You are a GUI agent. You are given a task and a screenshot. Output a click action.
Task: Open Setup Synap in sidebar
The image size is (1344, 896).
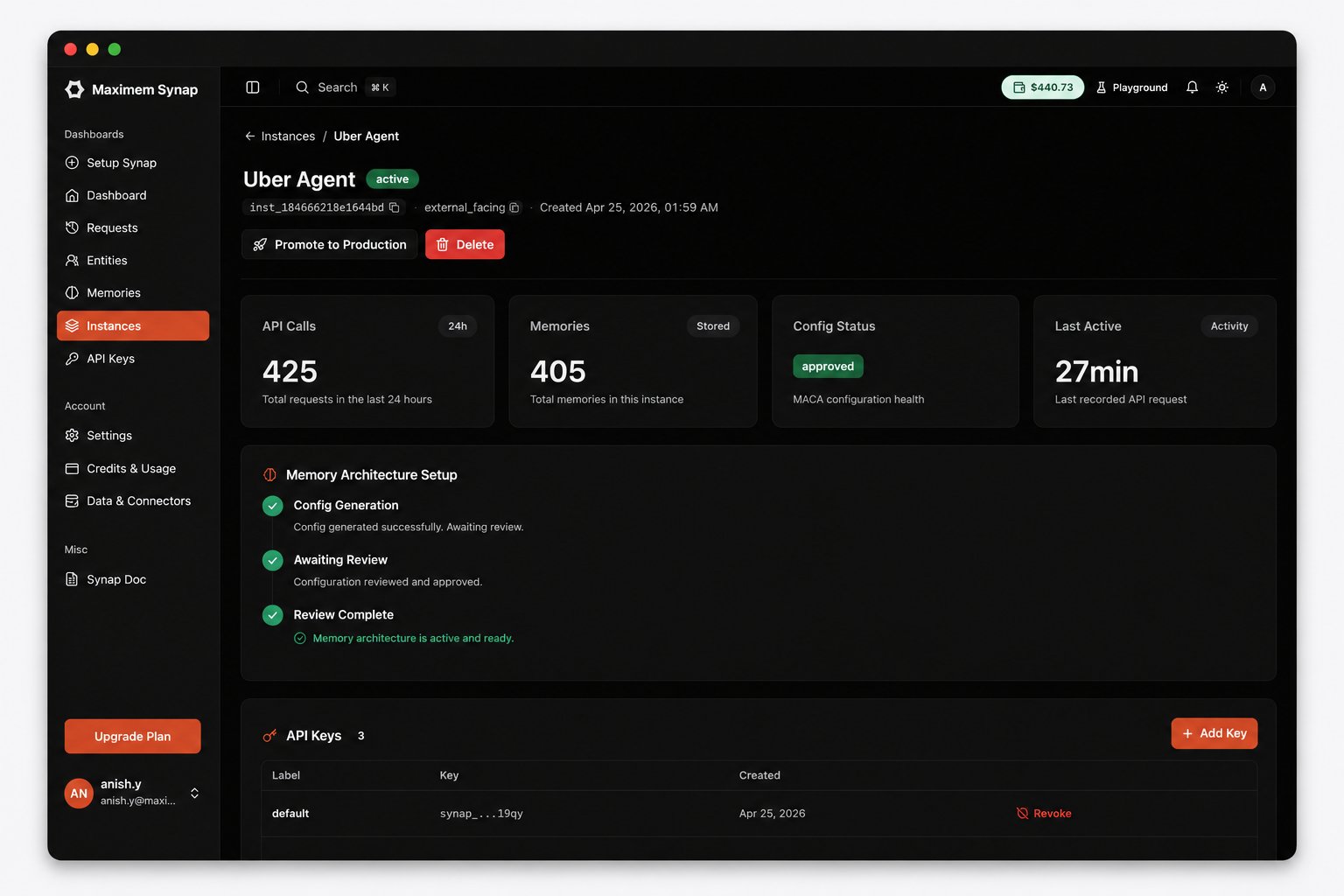point(133,163)
